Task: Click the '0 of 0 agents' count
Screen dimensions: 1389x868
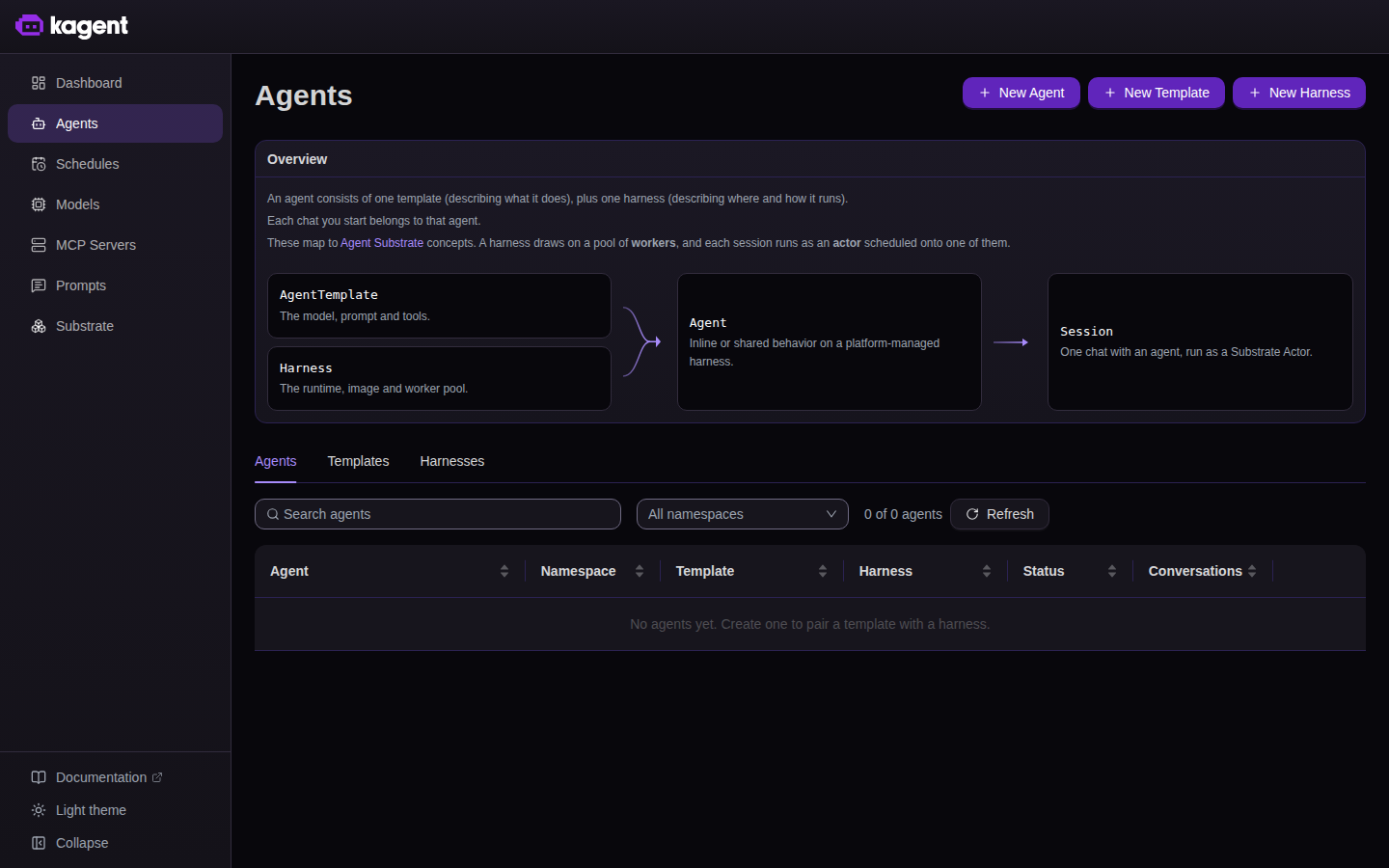Action: pos(903,514)
